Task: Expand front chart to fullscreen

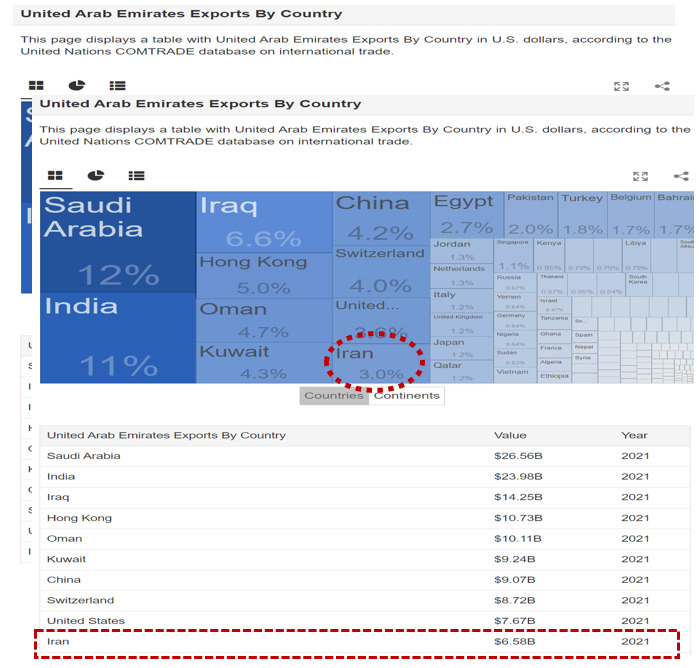Action: tap(641, 176)
